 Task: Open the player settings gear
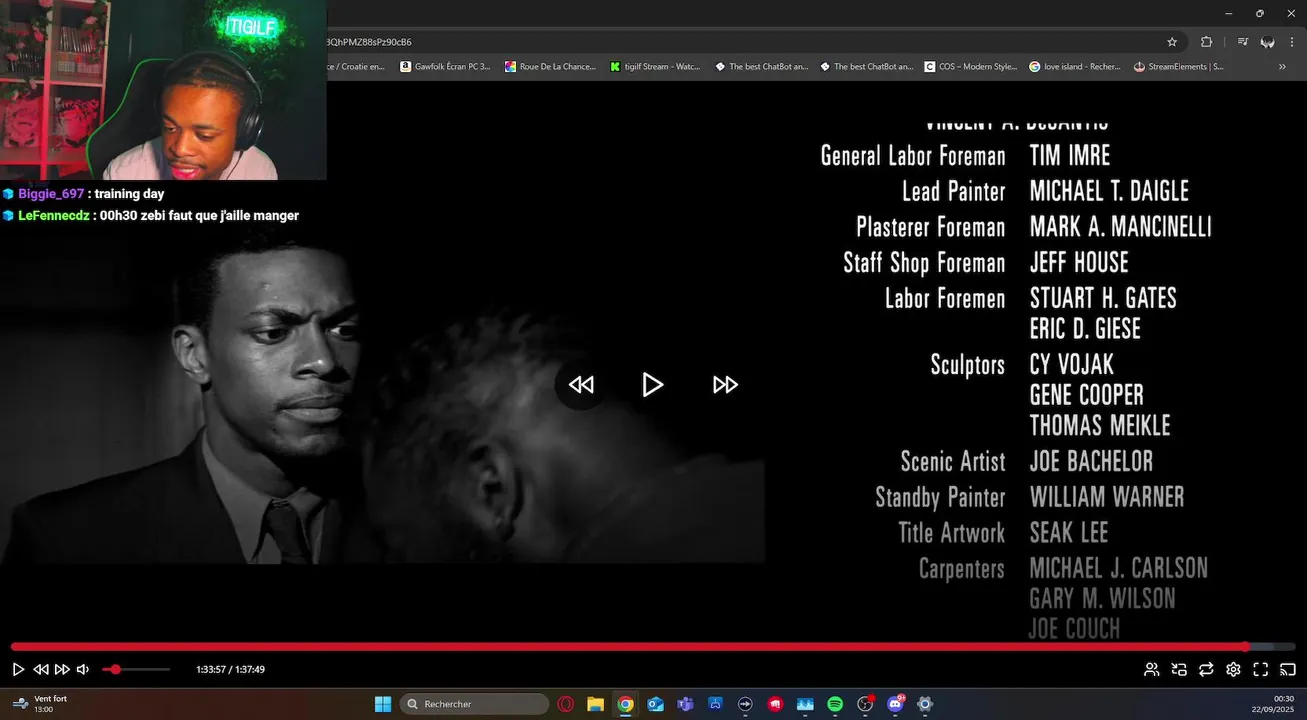(x=1233, y=669)
